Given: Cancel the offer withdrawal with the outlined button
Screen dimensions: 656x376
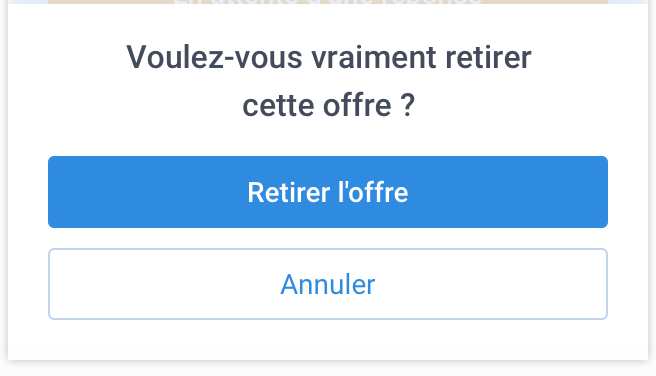Looking at the screenshot, I should point(328,284).
